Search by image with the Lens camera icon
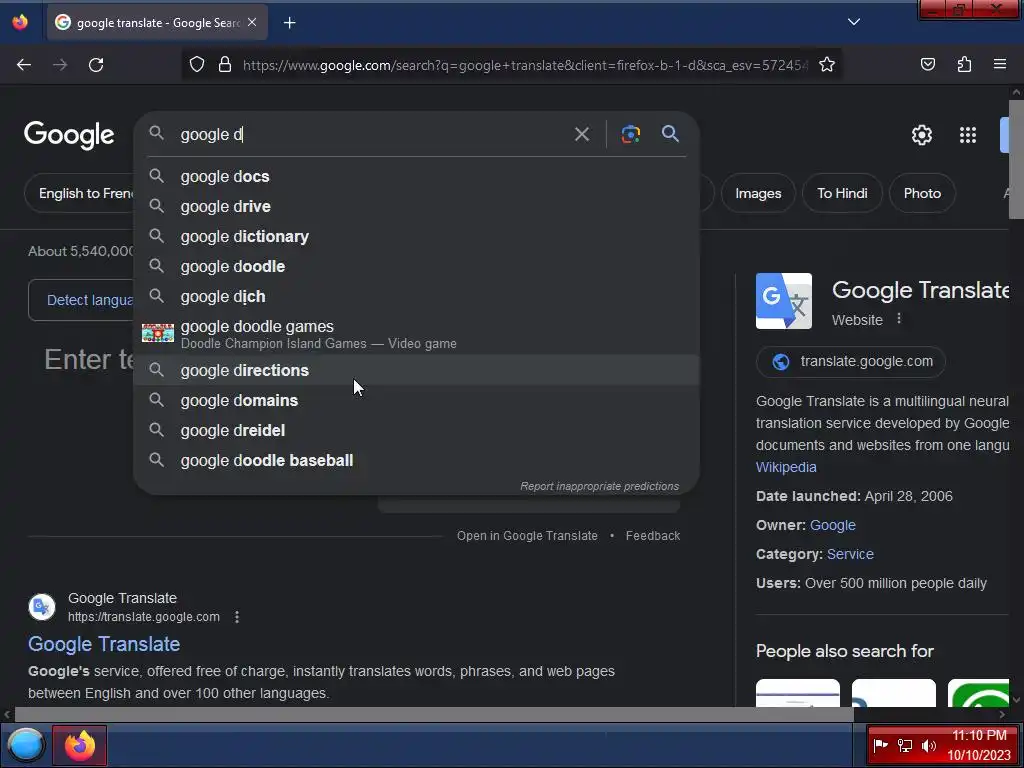The image size is (1024, 768). click(630, 134)
